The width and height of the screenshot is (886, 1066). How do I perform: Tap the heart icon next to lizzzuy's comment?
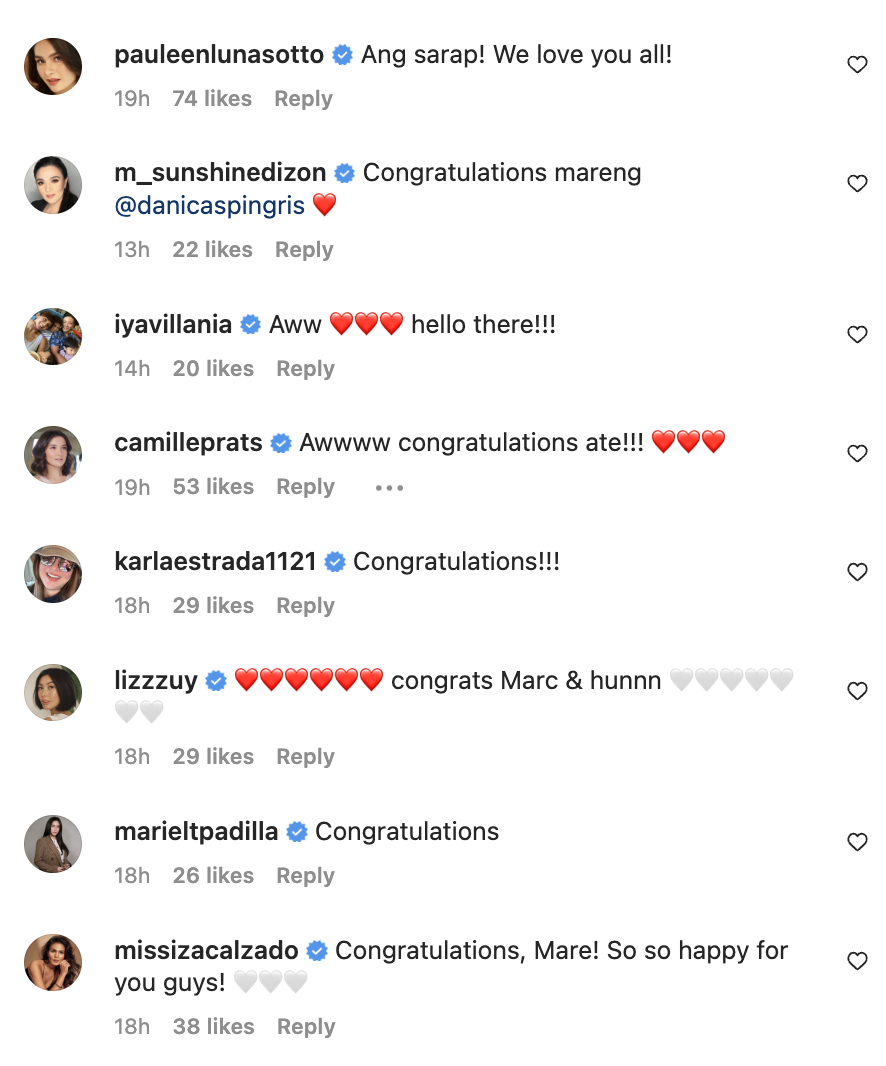click(857, 691)
